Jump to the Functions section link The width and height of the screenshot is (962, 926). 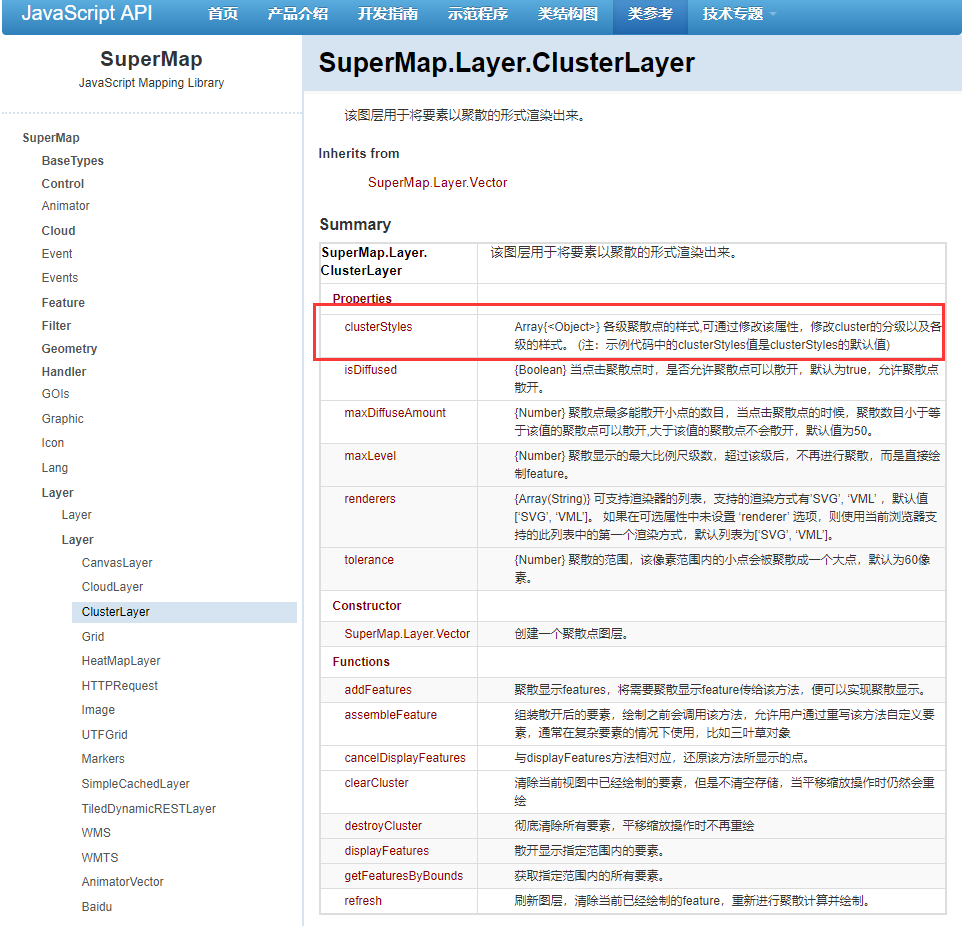pos(361,662)
